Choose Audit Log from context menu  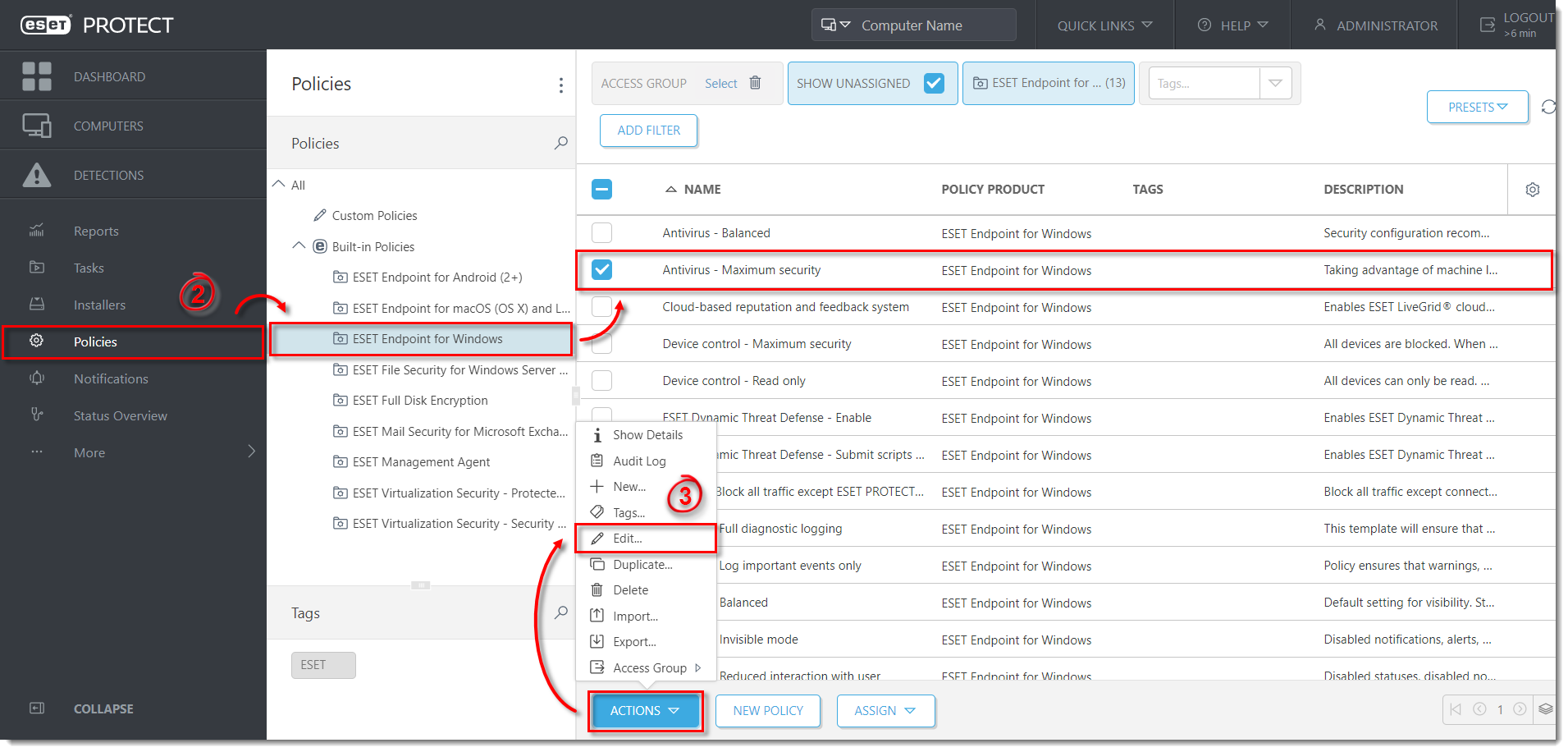[647, 461]
